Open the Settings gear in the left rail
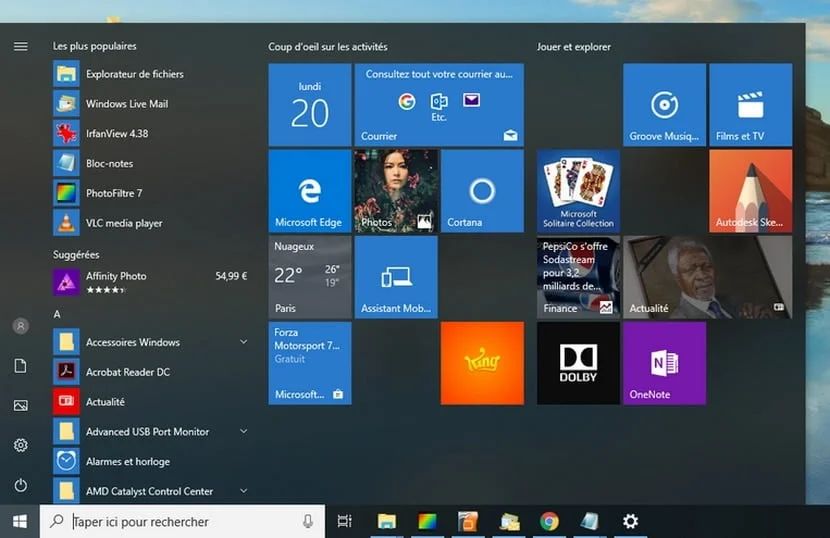The height and width of the screenshot is (538, 830). [x=21, y=445]
